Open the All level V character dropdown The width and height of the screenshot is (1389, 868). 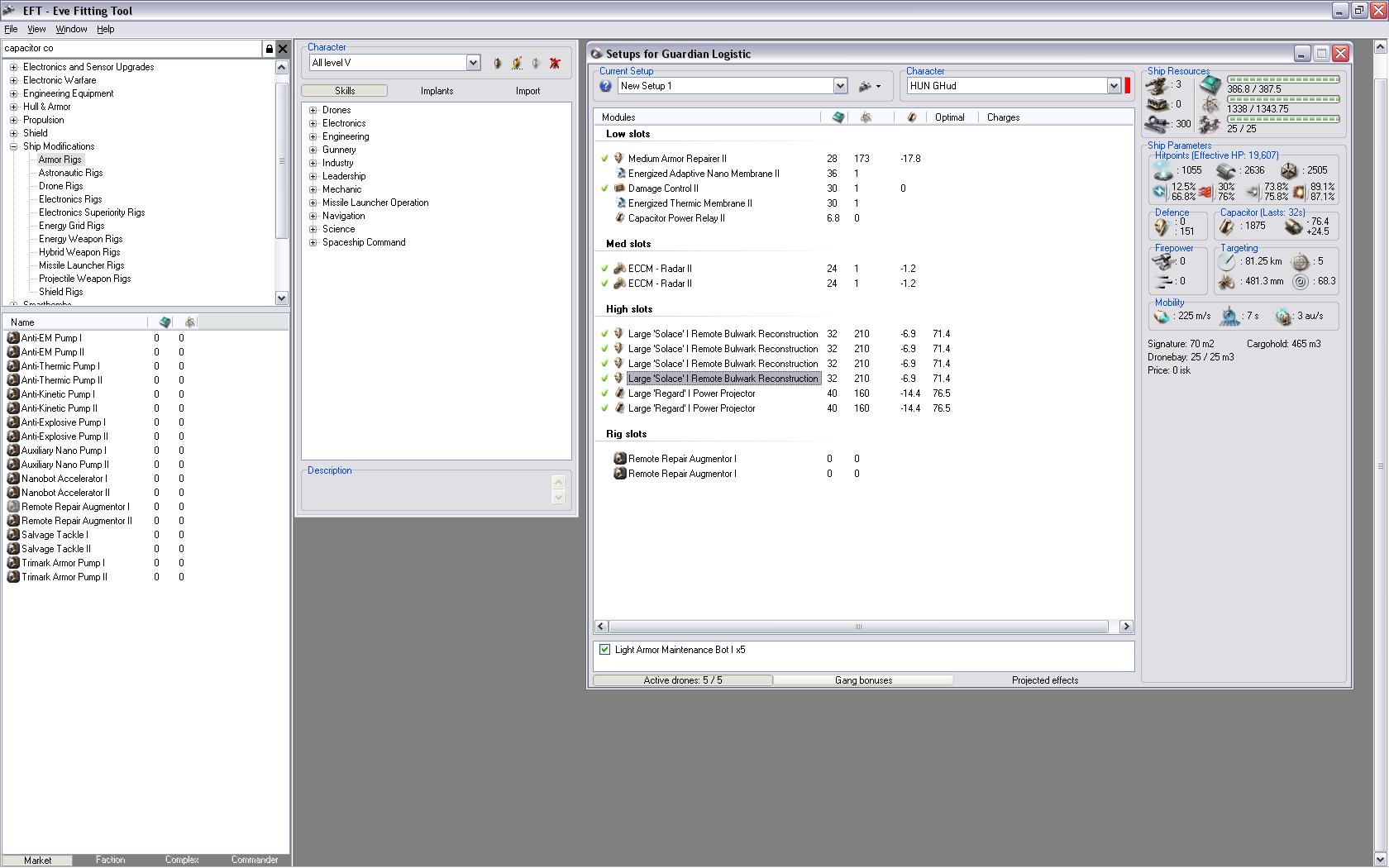coord(473,63)
